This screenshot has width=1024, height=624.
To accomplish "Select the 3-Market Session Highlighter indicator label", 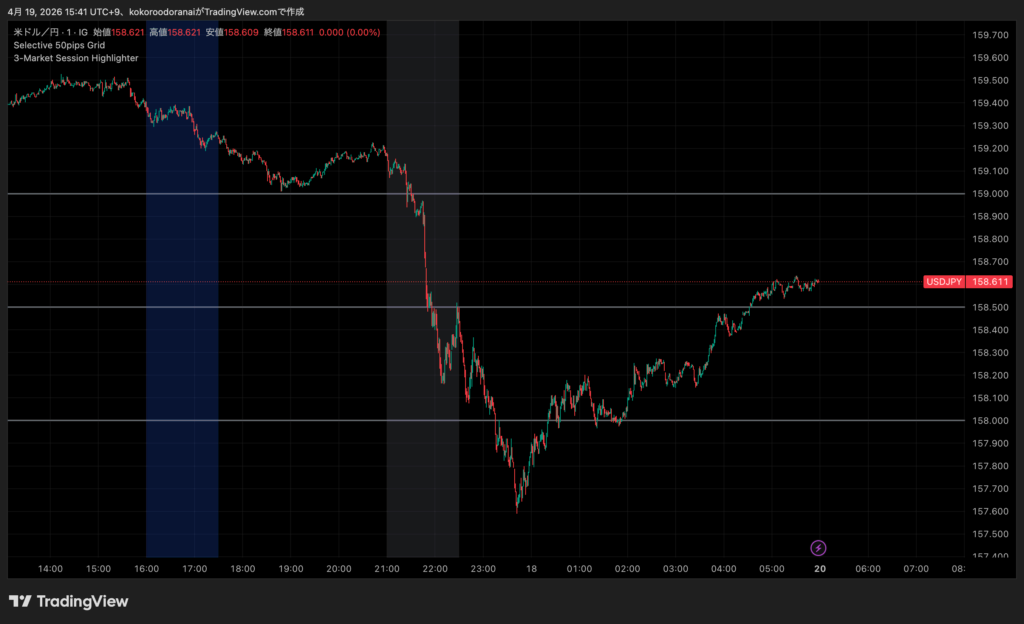I will pos(76,58).
